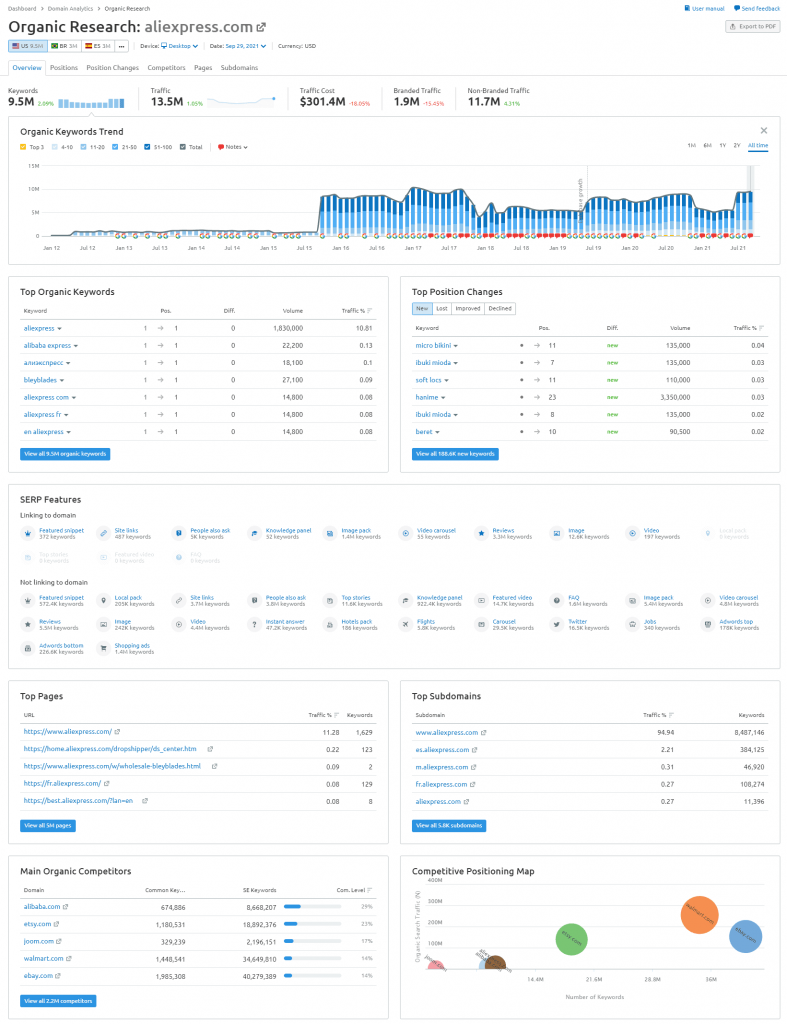Expand the beret keyword dropdown

[x=438, y=432]
